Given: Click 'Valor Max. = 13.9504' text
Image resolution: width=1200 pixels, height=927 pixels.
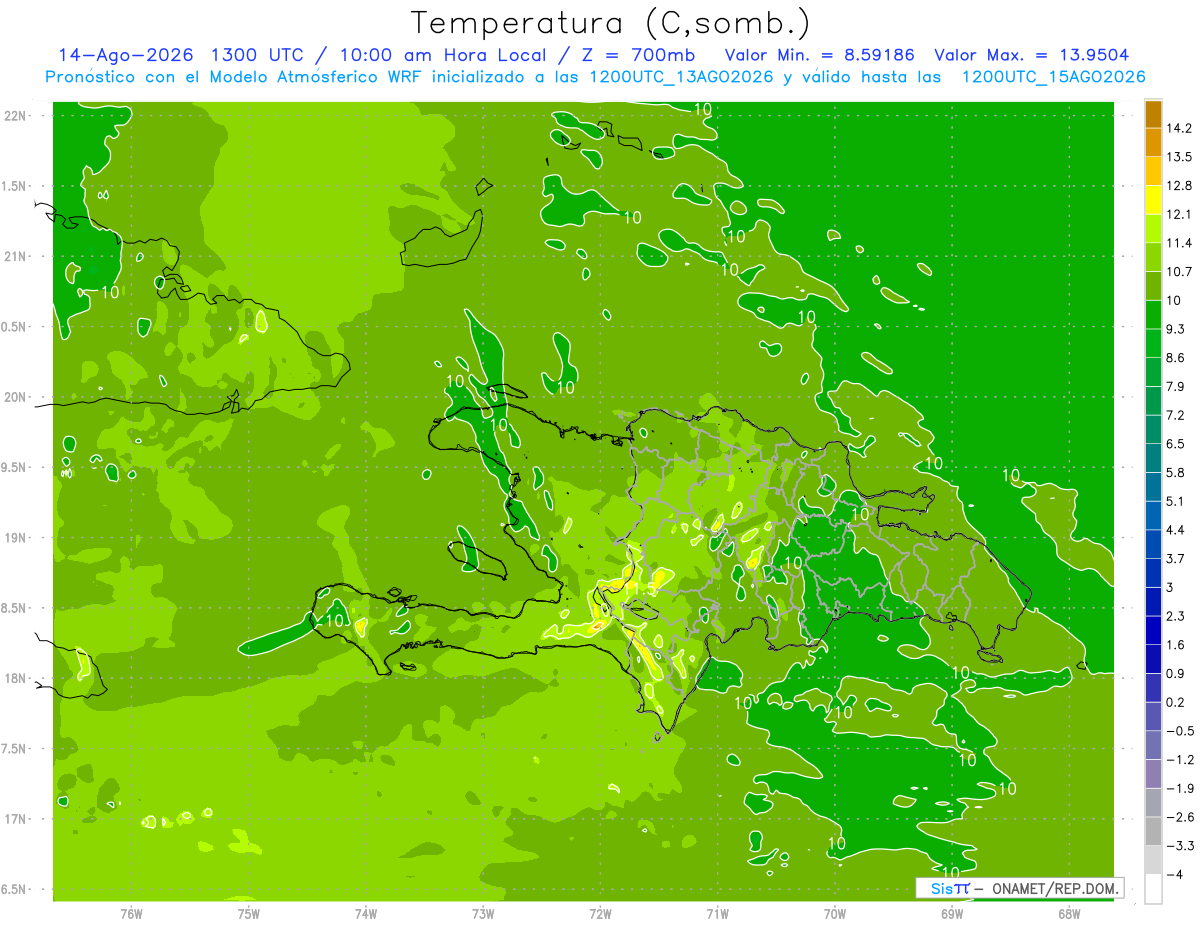Looking at the screenshot, I should (x=1032, y=55).
